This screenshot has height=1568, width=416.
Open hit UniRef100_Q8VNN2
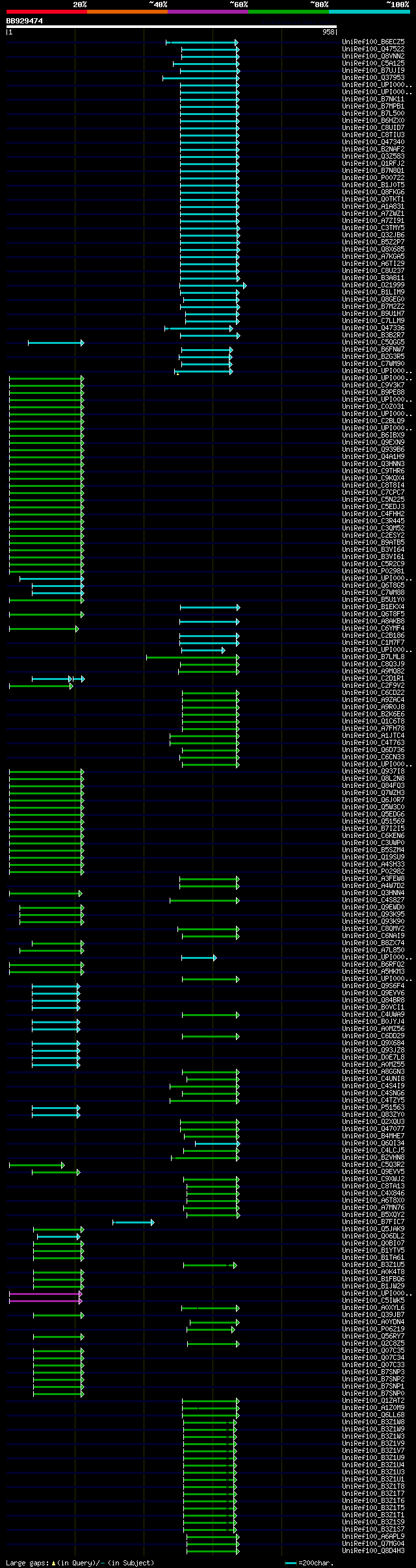(x=373, y=57)
